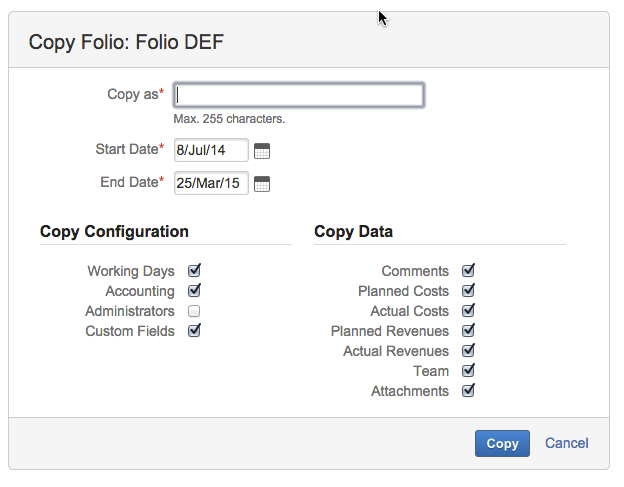Uncheck the Working Days checkbox

click(x=194, y=271)
